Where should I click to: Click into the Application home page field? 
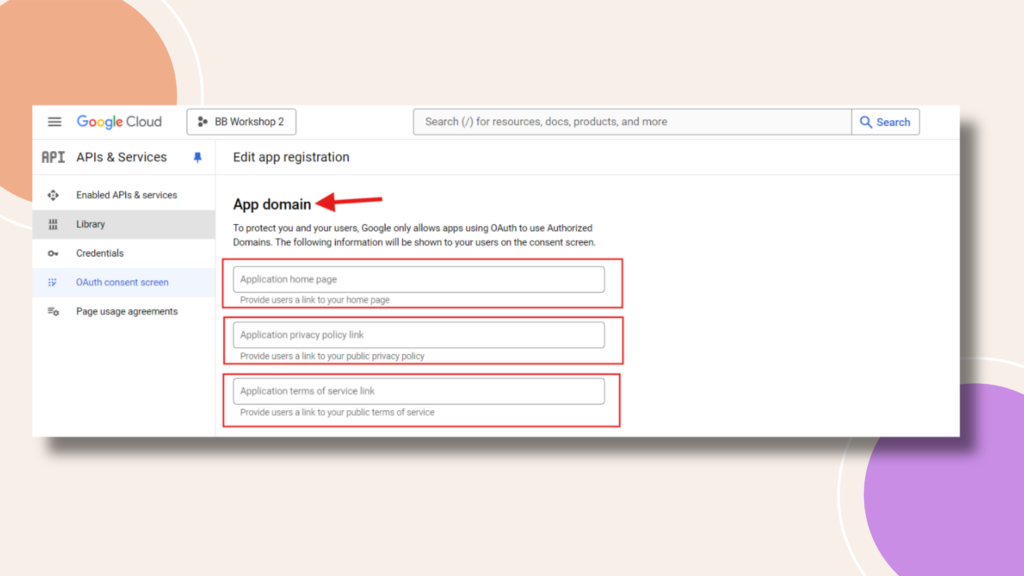(x=419, y=280)
